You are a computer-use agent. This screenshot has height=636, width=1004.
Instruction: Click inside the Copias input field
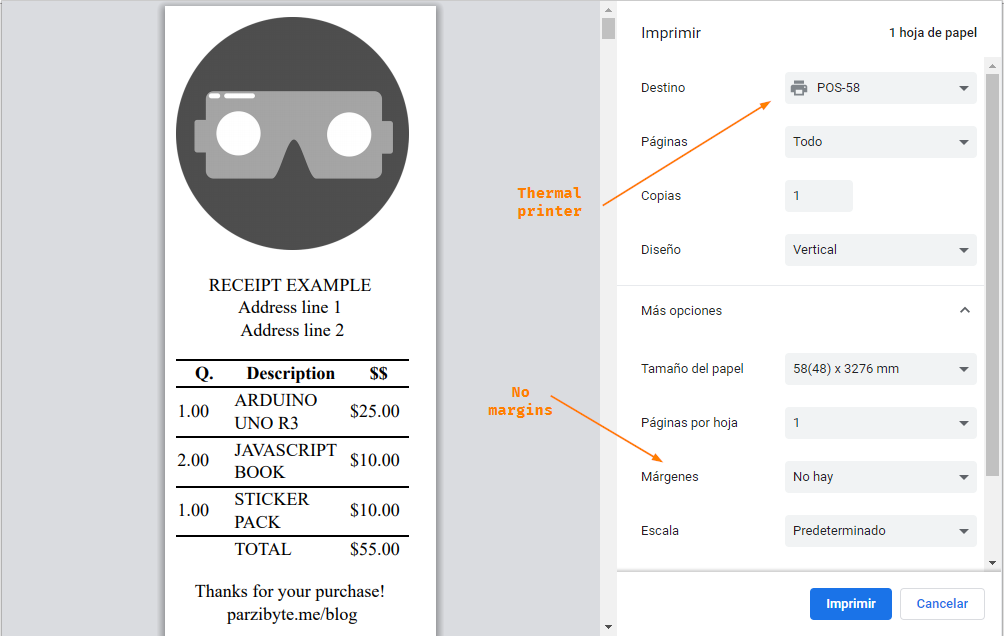[818, 195]
